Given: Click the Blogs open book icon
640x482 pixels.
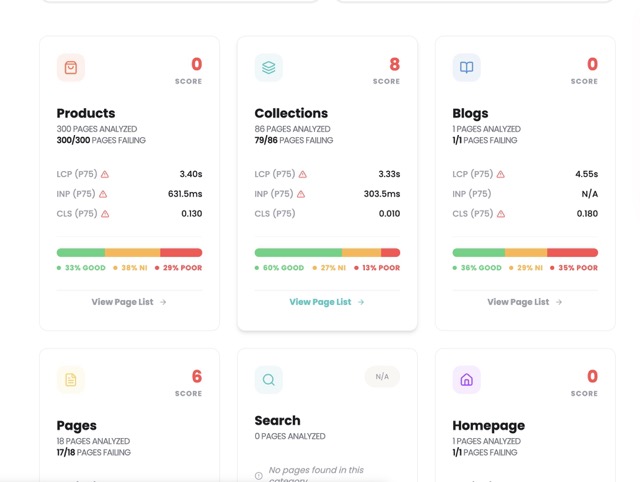Looking at the screenshot, I should tap(467, 67).
